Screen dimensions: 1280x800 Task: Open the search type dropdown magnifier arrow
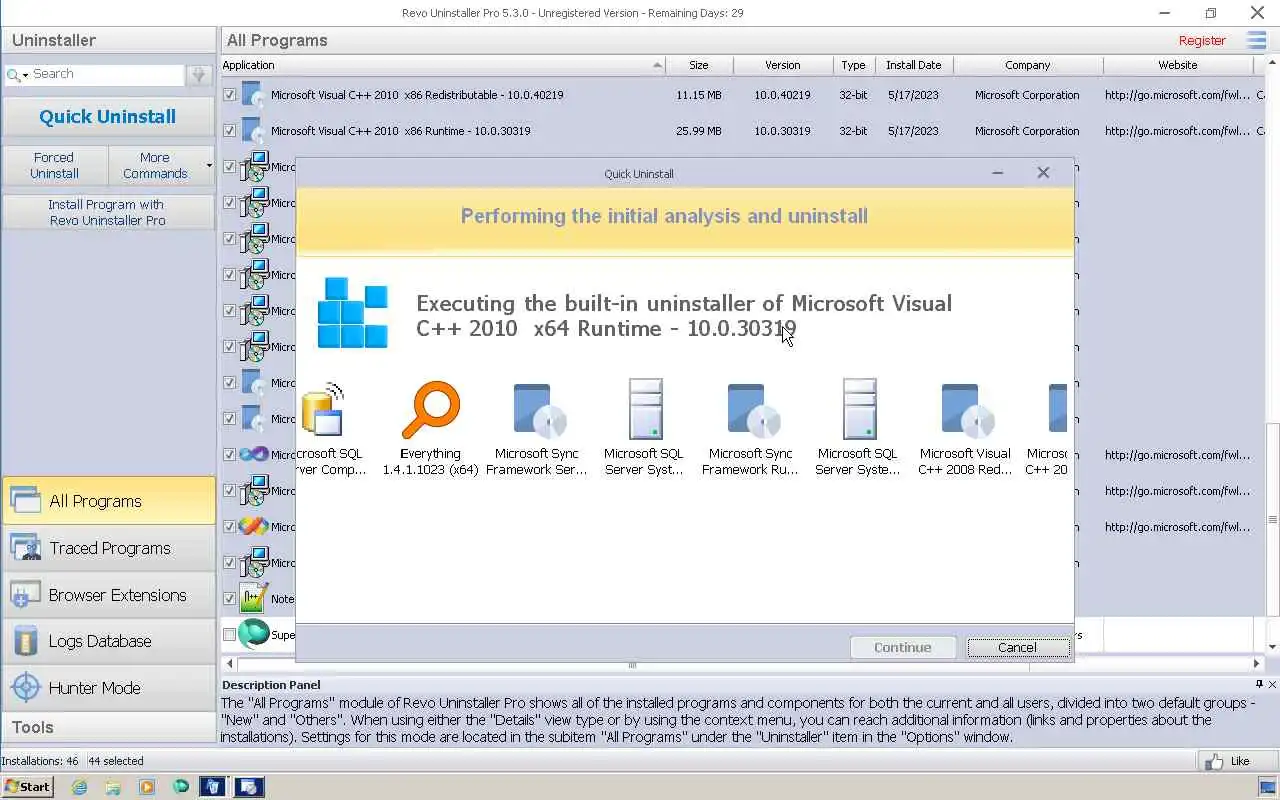tap(17, 75)
